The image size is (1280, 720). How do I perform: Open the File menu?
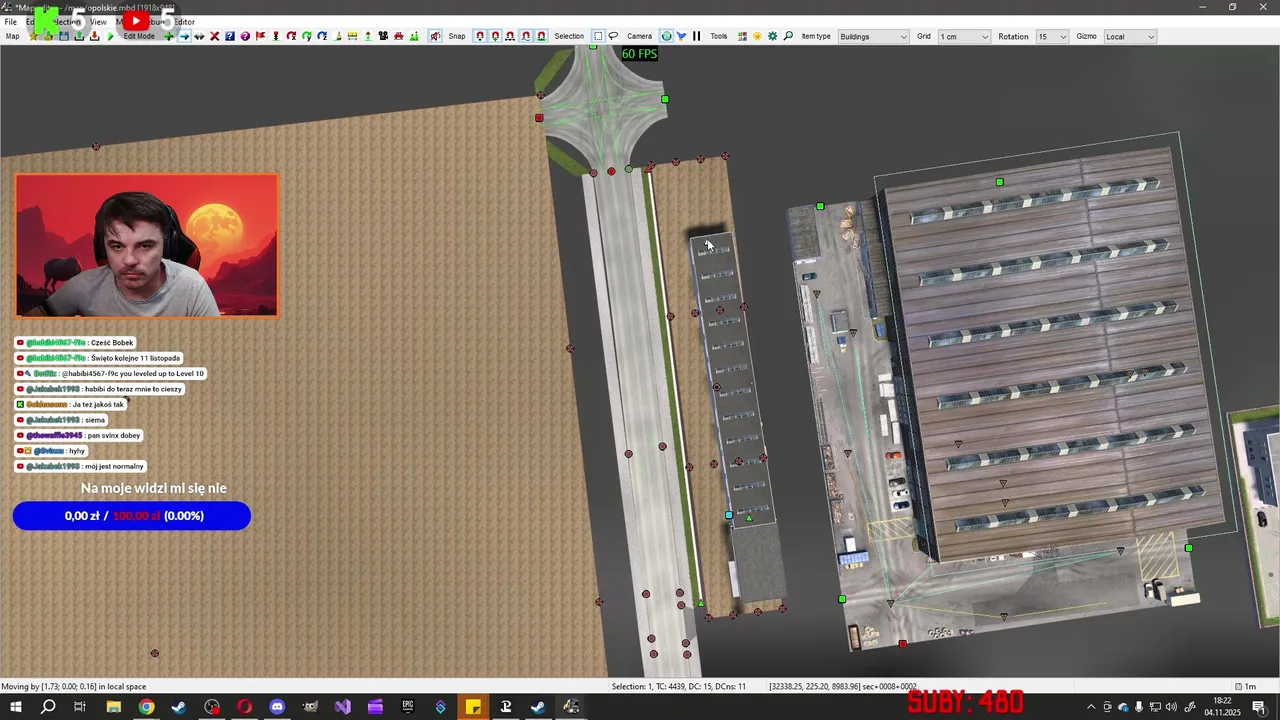tap(10, 21)
